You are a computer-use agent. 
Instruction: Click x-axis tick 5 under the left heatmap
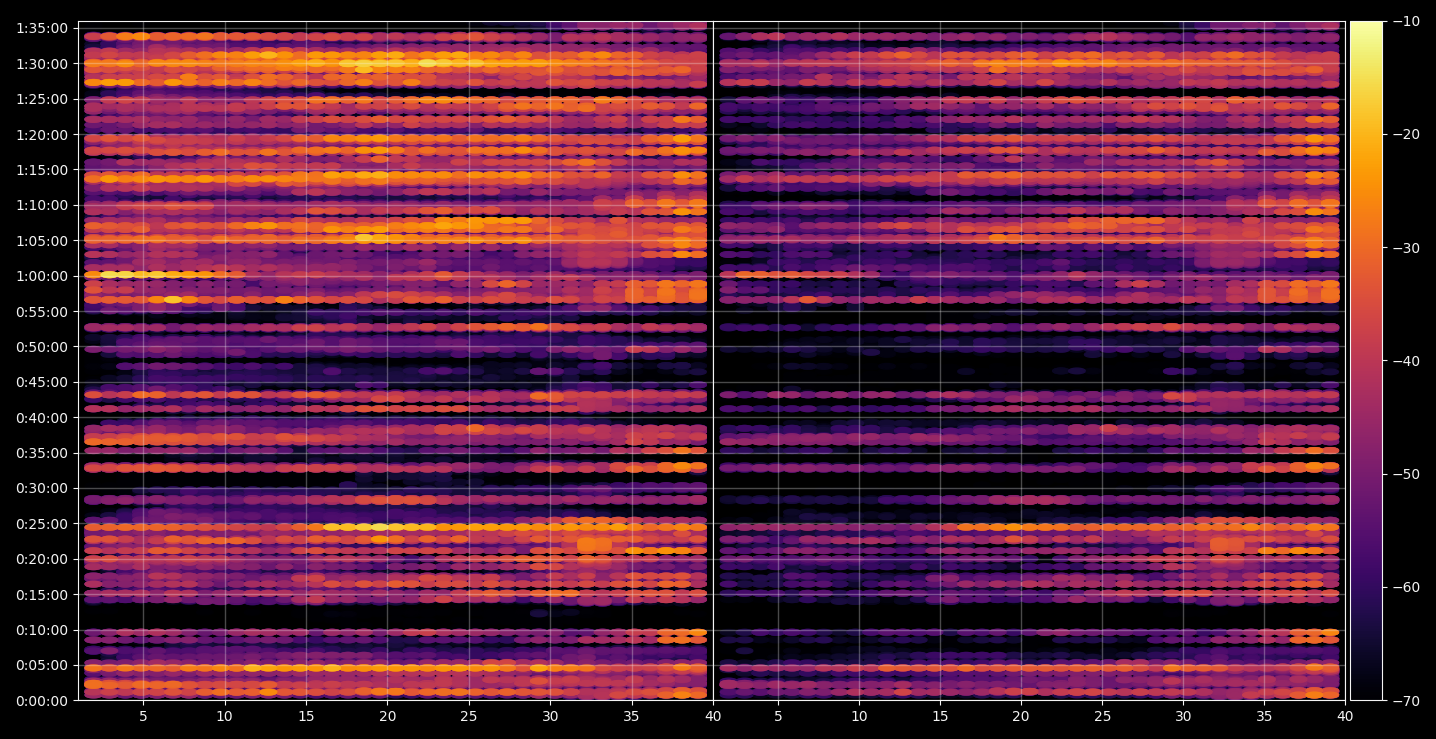click(x=143, y=717)
